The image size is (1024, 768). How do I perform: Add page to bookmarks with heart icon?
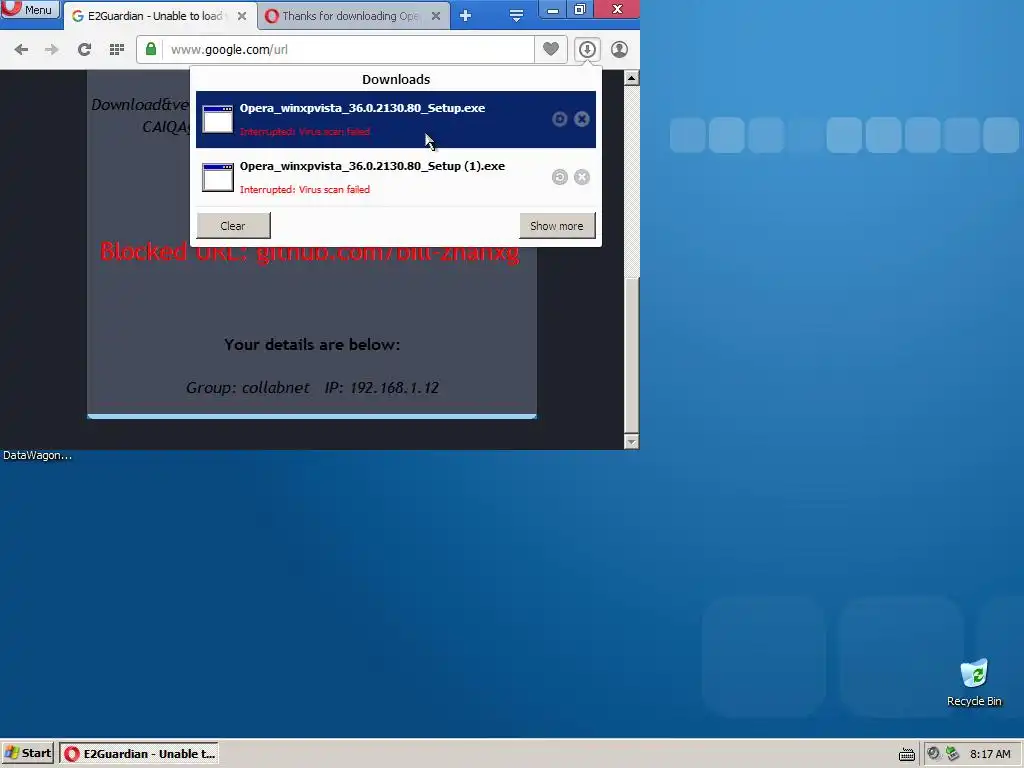pyautogui.click(x=551, y=49)
